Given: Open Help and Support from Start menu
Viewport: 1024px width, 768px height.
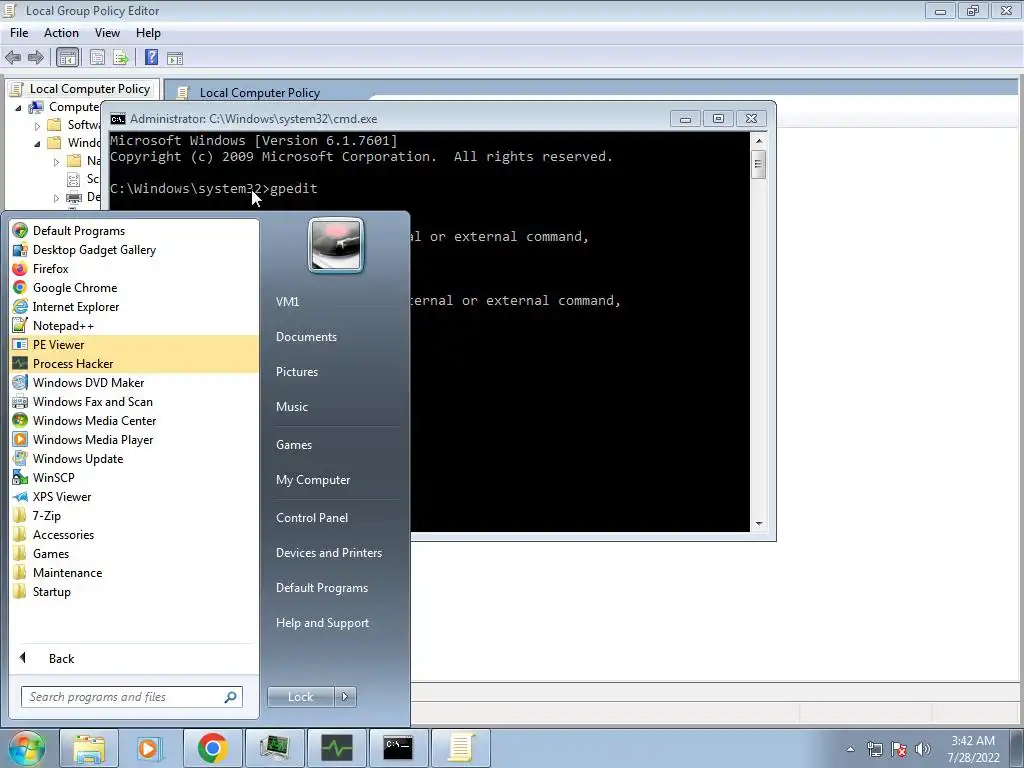Looking at the screenshot, I should [322, 622].
